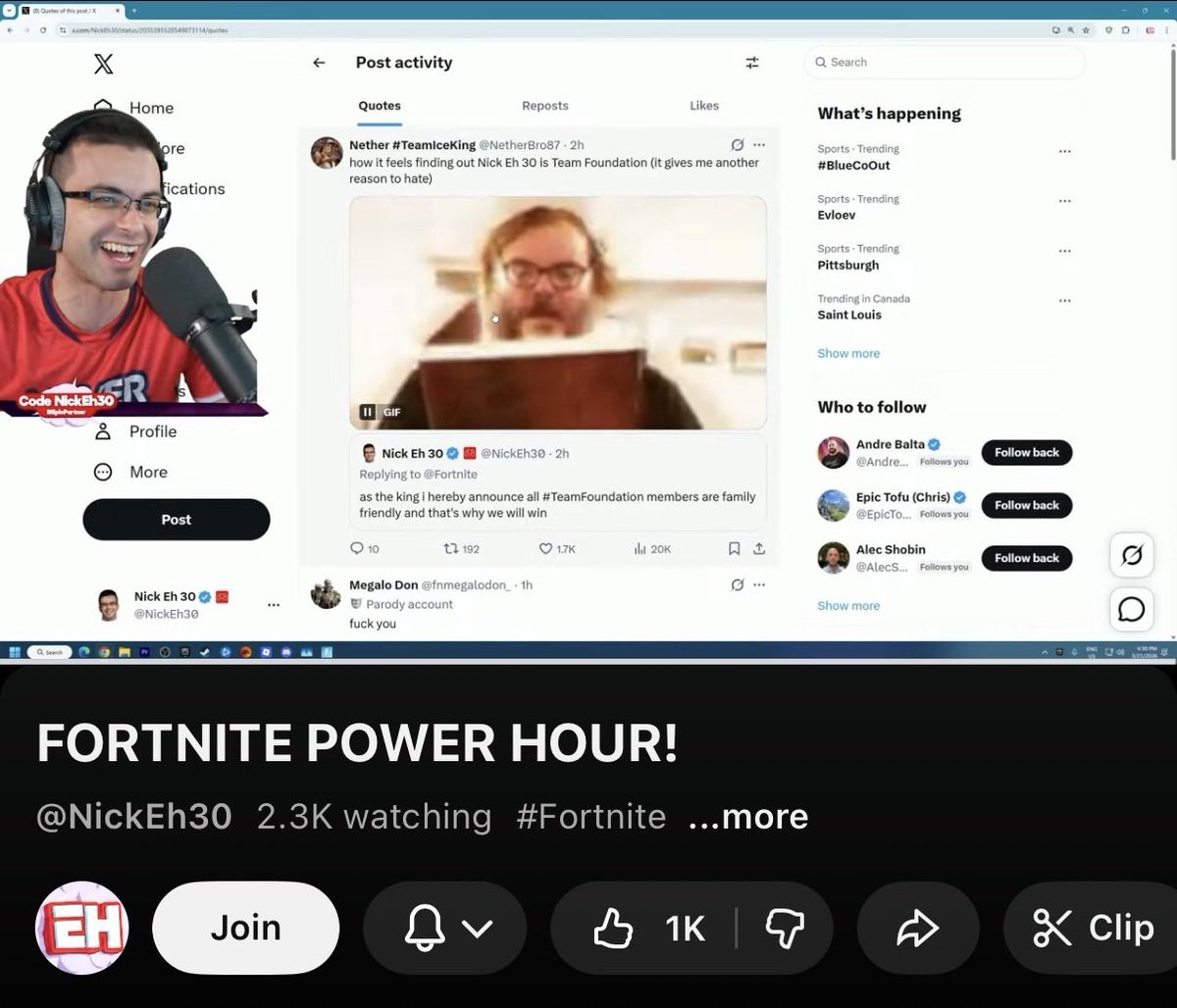
Task: Open the floating messages chat button
Action: tap(1131, 609)
